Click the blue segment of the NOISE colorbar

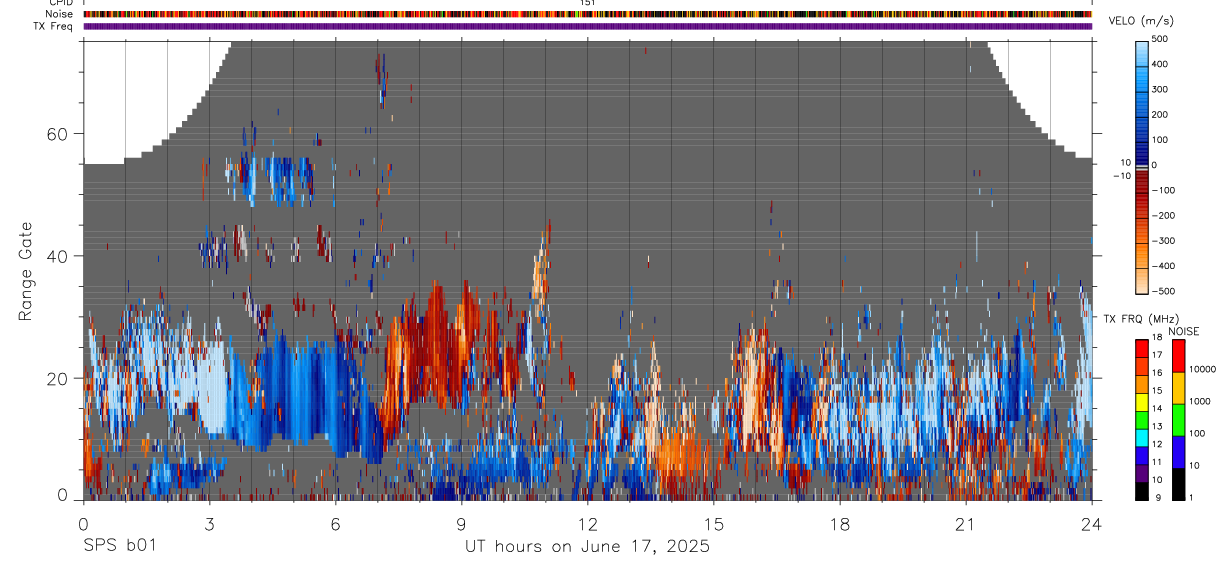[x=1177, y=451]
